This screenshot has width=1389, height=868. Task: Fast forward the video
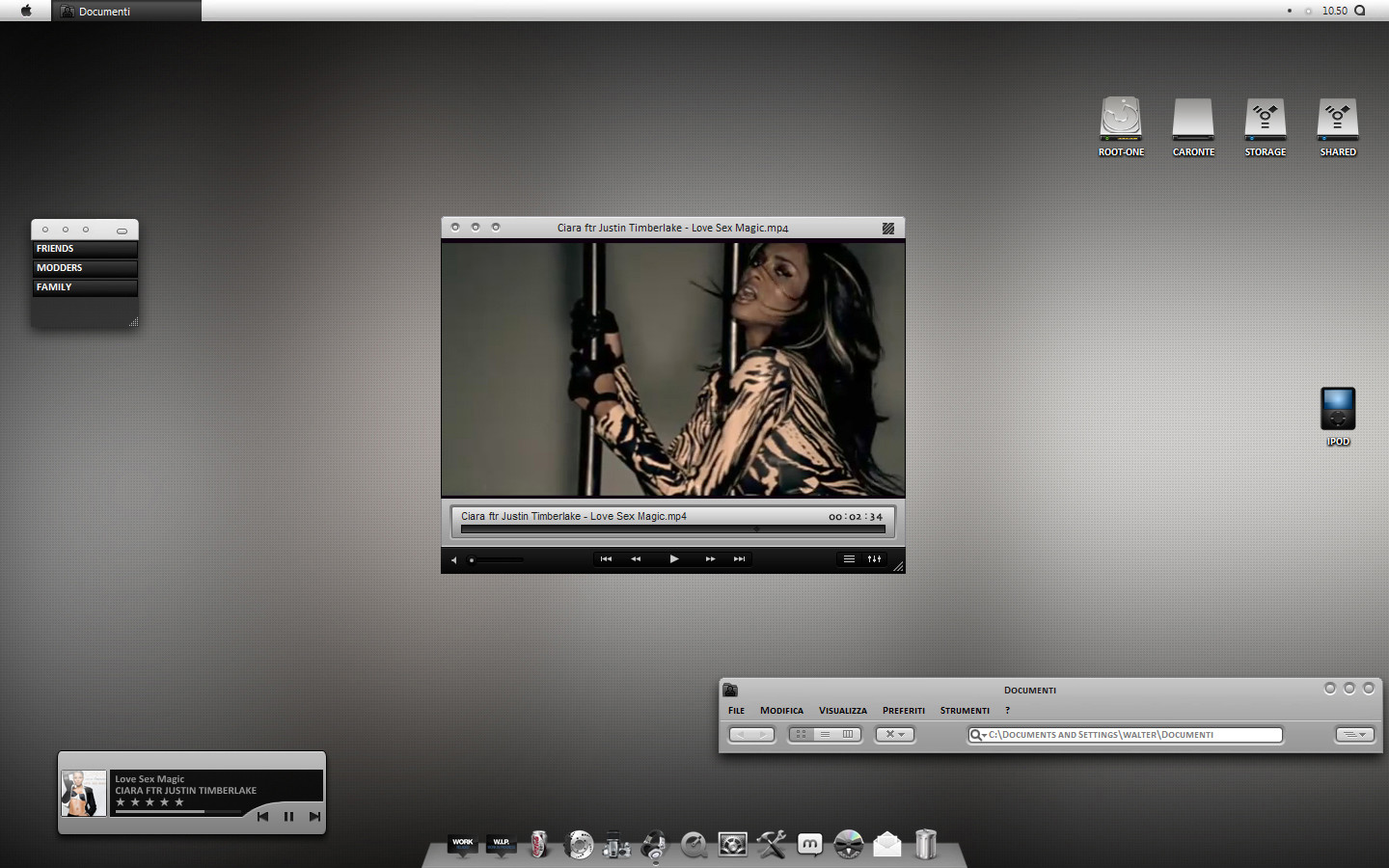(710, 558)
